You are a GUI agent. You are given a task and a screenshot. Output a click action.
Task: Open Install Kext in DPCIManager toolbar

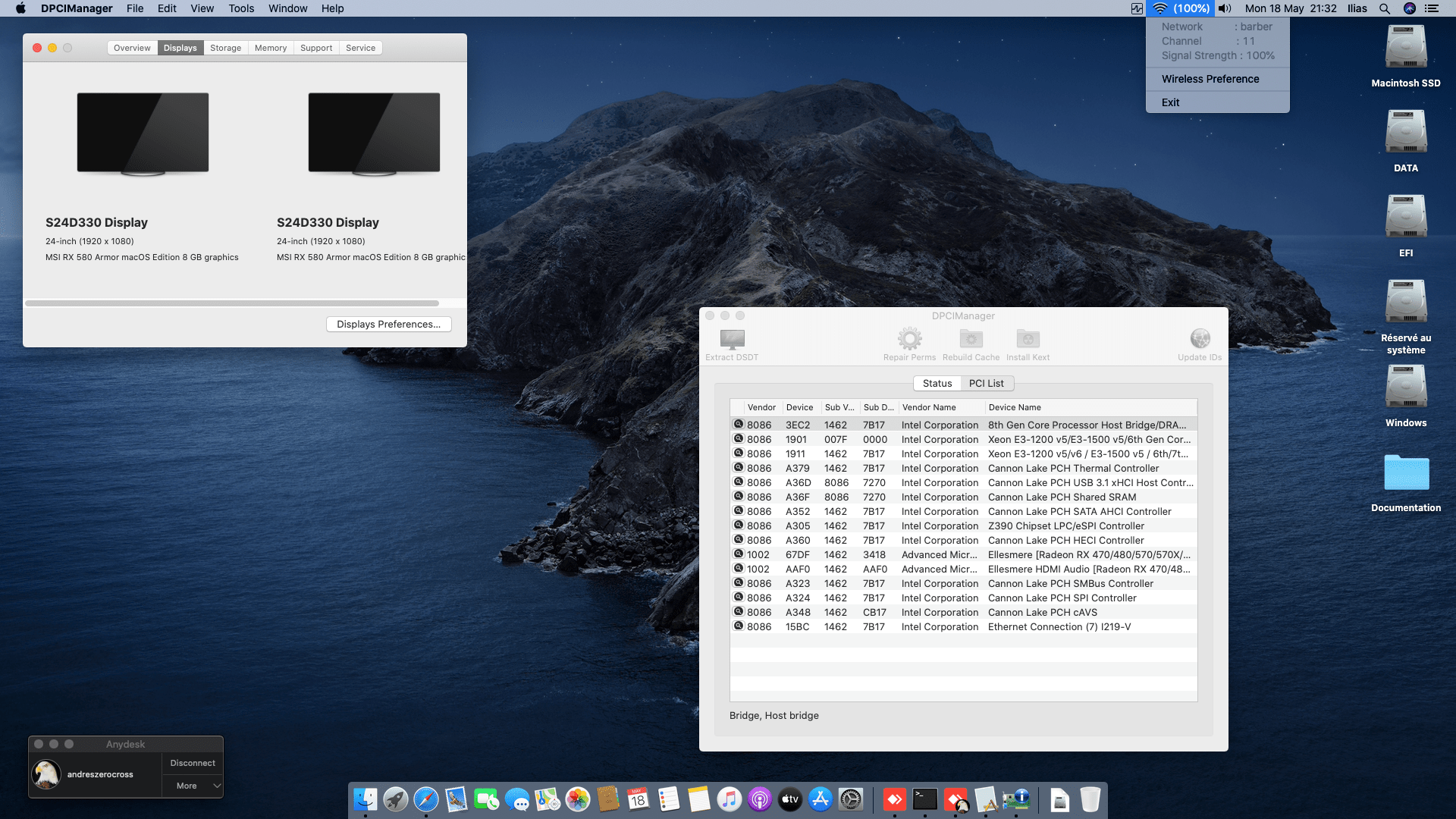pos(1028,338)
